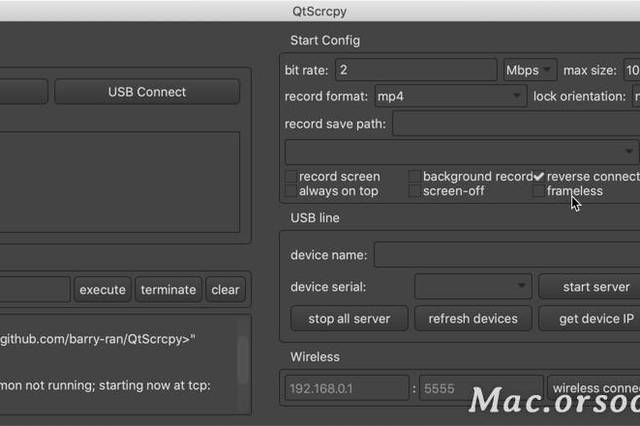Toggle the screen-off checkbox
Screen dimensions: 640x426
[x=415, y=191]
